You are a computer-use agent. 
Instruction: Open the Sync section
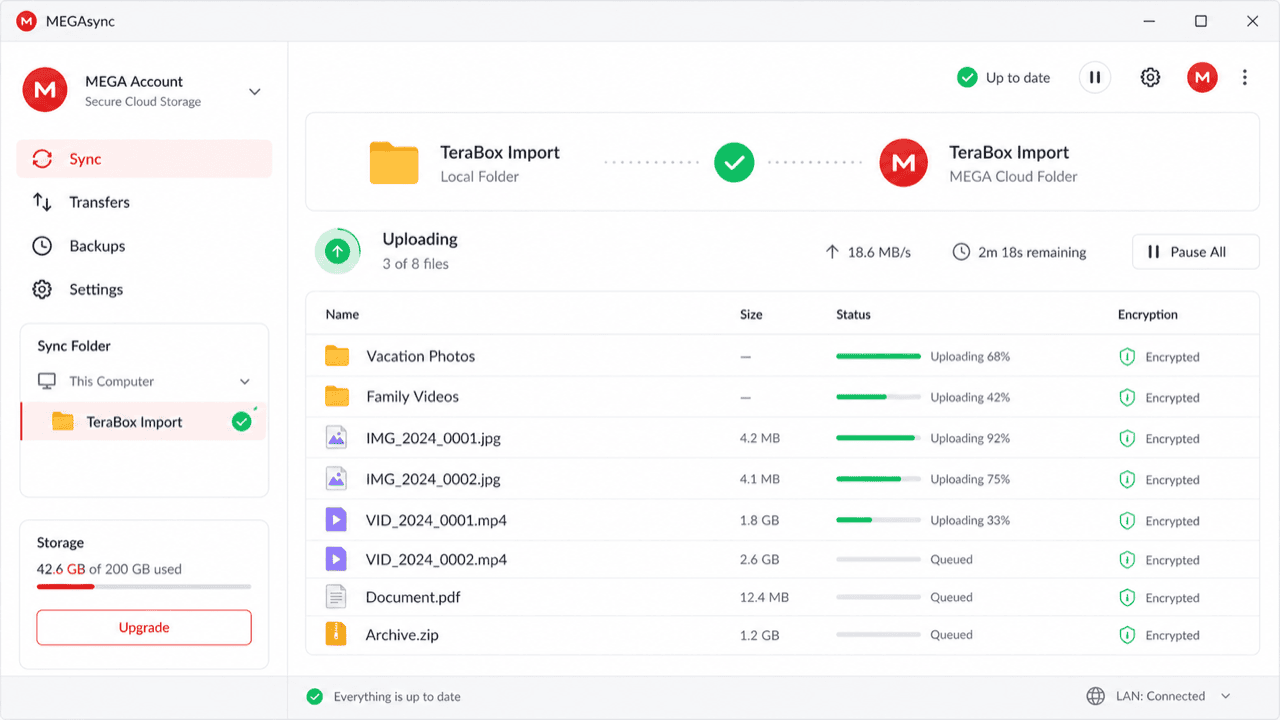coord(144,159)
